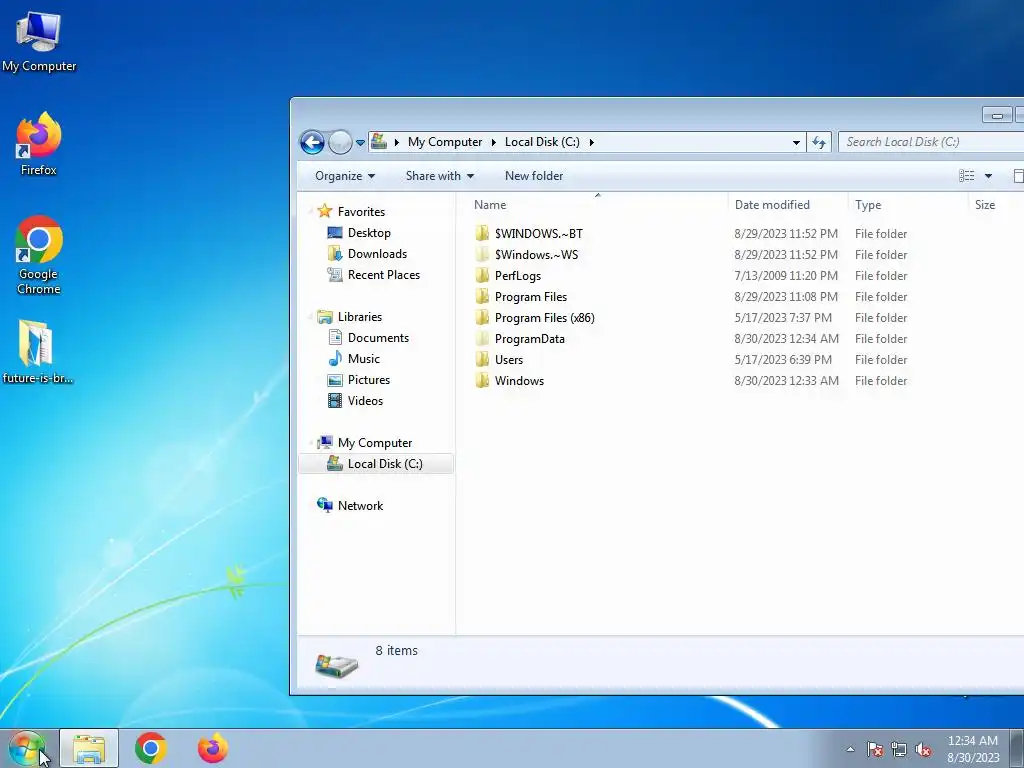Click the Explorer Forward arrow button
Viewport: 1024px width, 768px height.
(x=340, y=142)
